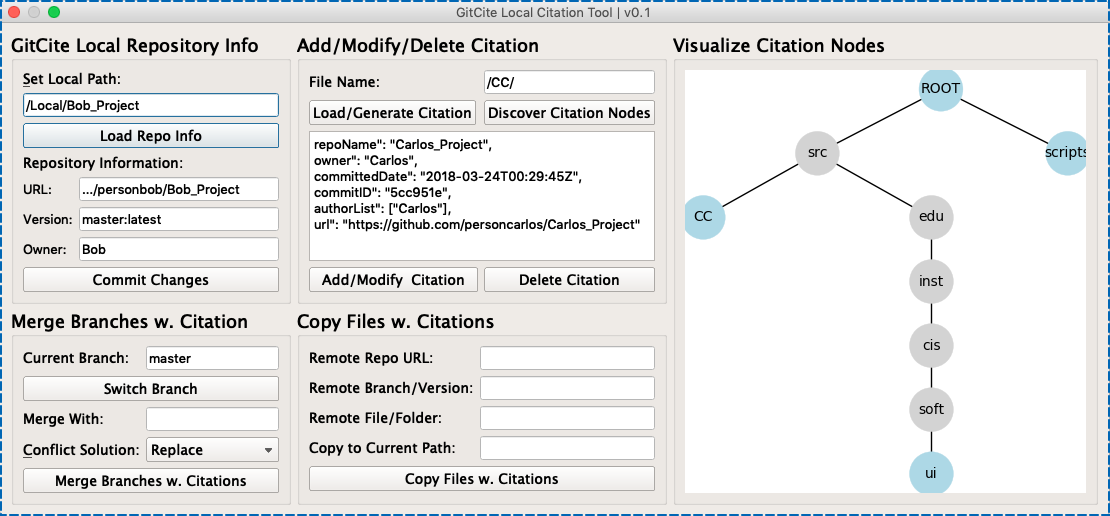Select the inst node circle
Image resolution: width=1110 pixels, height=516 pixels.
[931, 281]
